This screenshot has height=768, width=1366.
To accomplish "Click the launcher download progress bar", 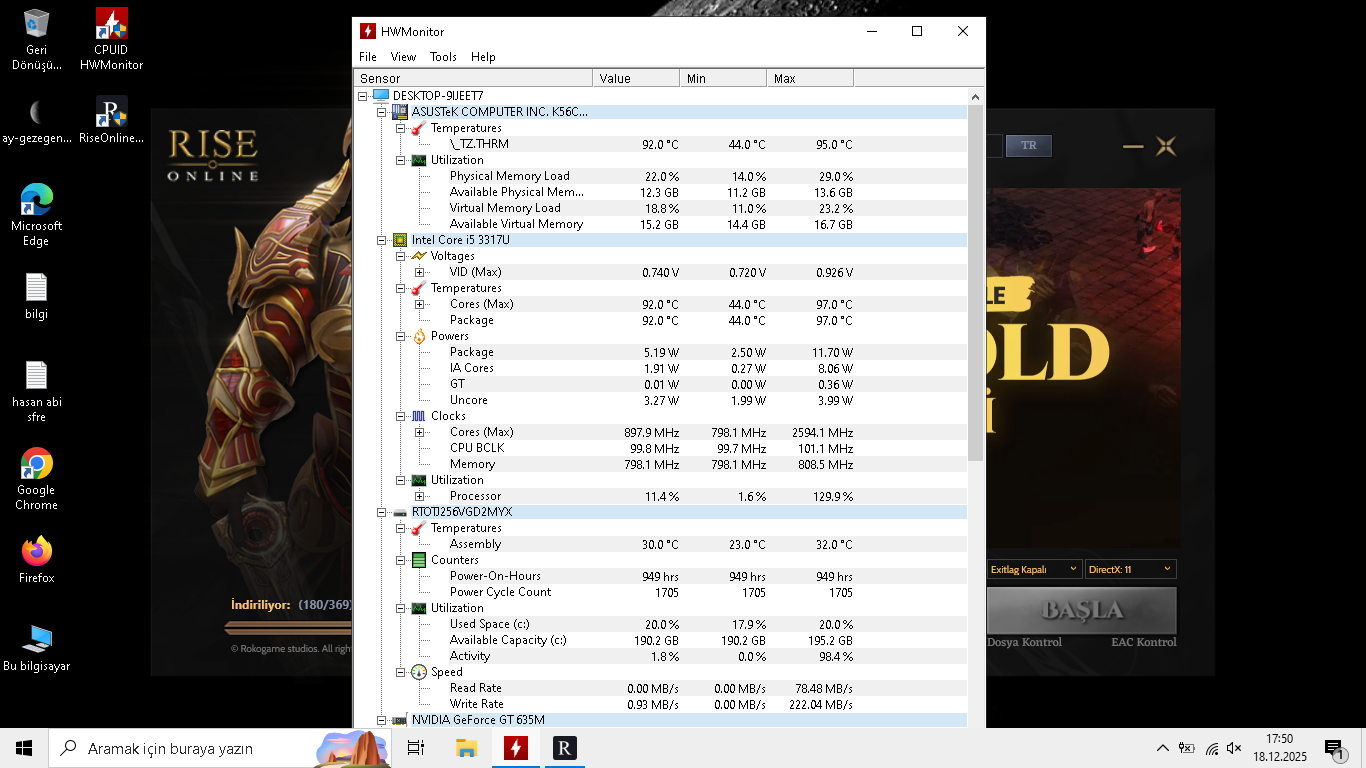I will (289, 628).
